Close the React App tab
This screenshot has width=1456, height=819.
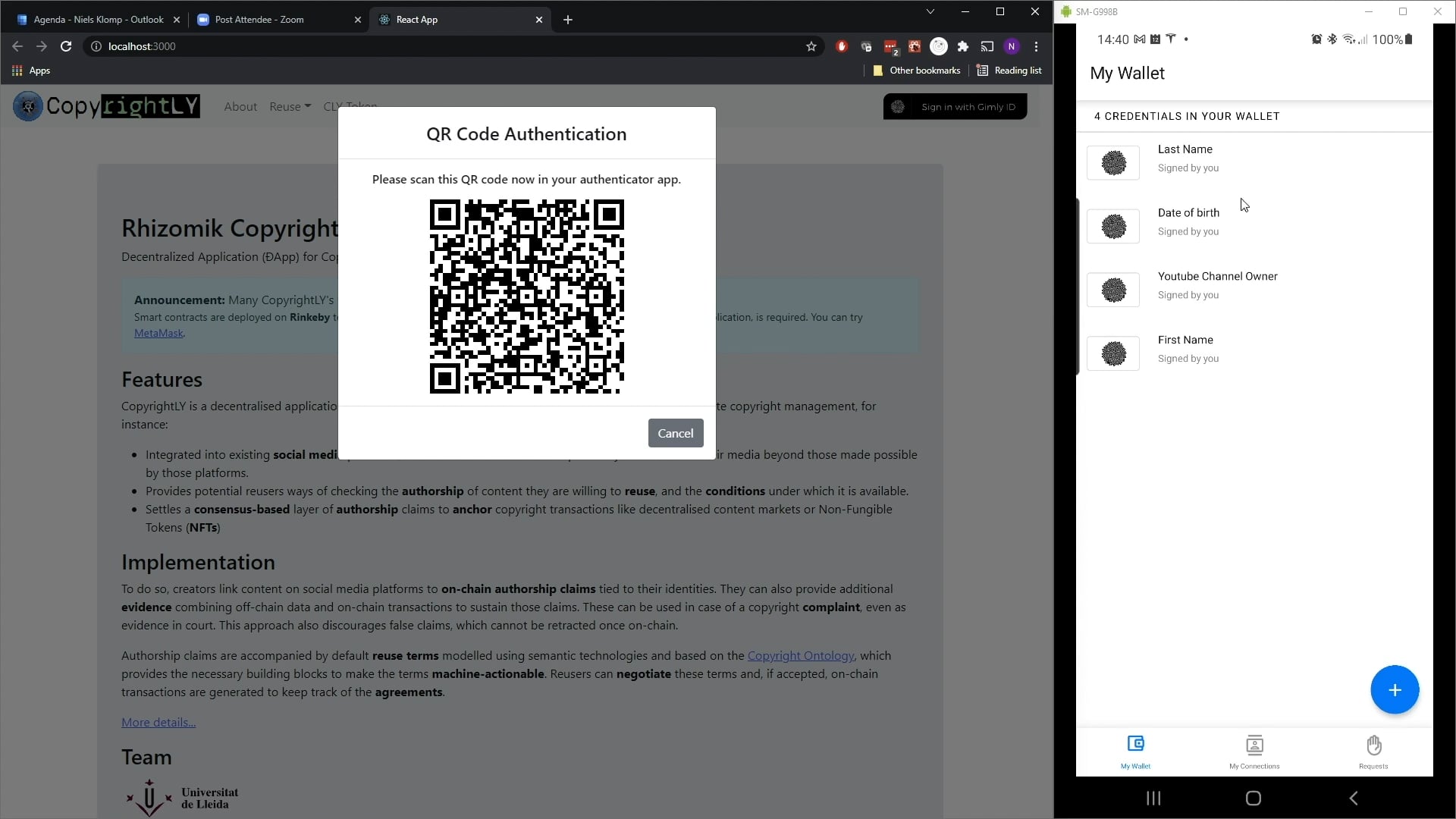[x=539, y=20]
